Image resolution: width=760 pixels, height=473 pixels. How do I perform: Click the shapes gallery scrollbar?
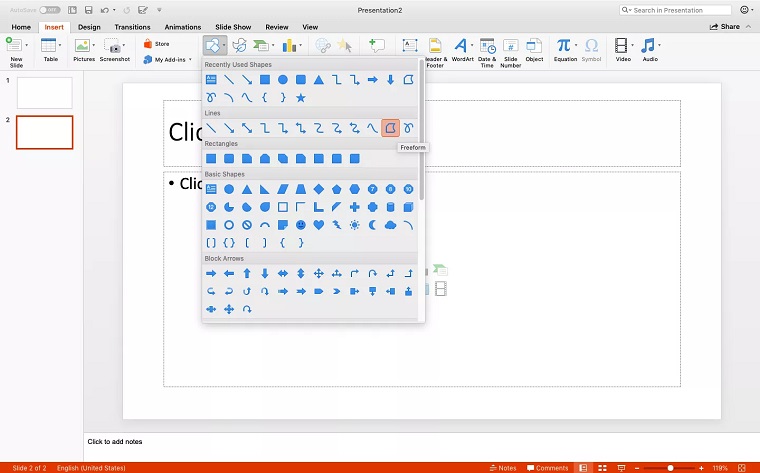[x=422, y=131]
